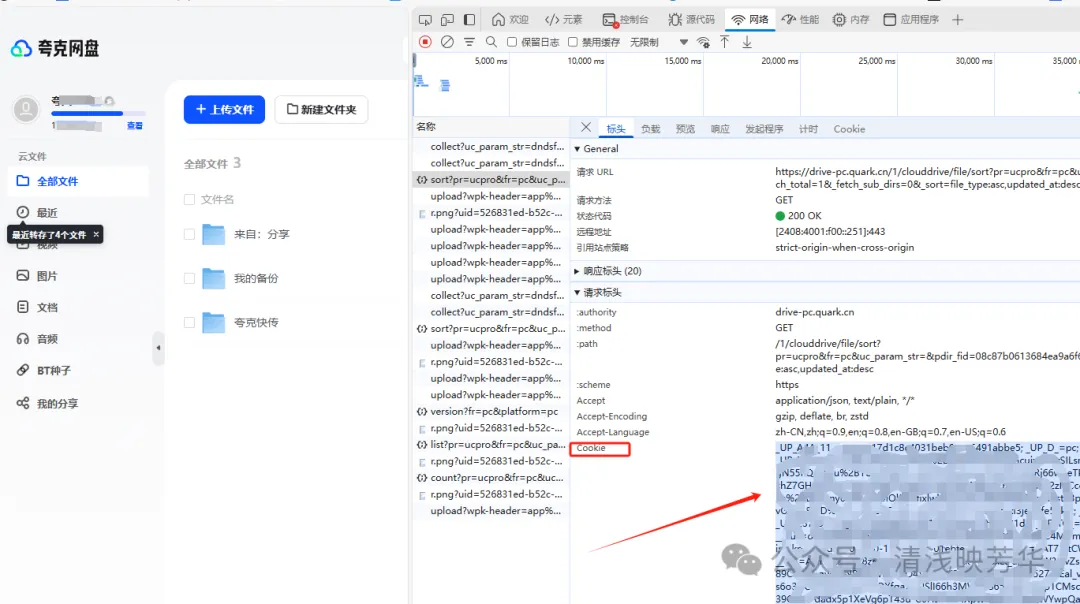Click the import HAR upload arrow

[725, 42]
